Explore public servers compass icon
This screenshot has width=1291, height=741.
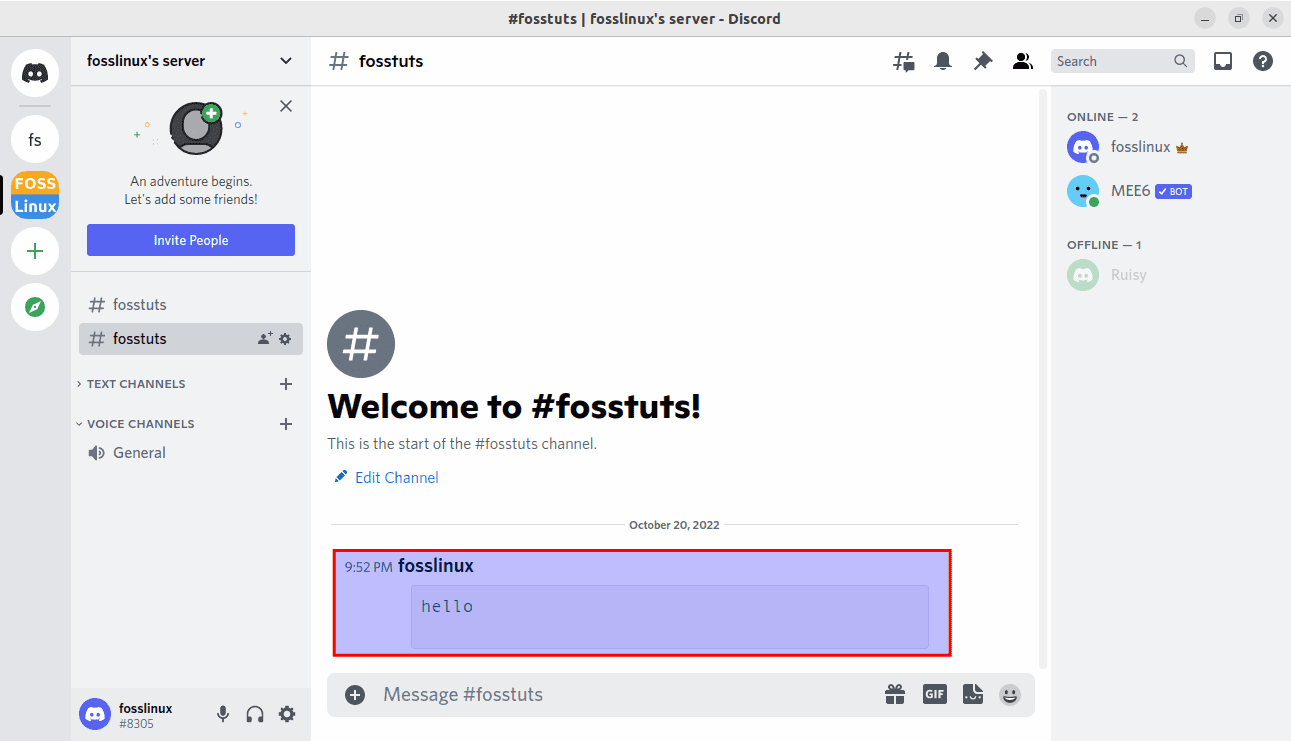(x=35, y=307)
